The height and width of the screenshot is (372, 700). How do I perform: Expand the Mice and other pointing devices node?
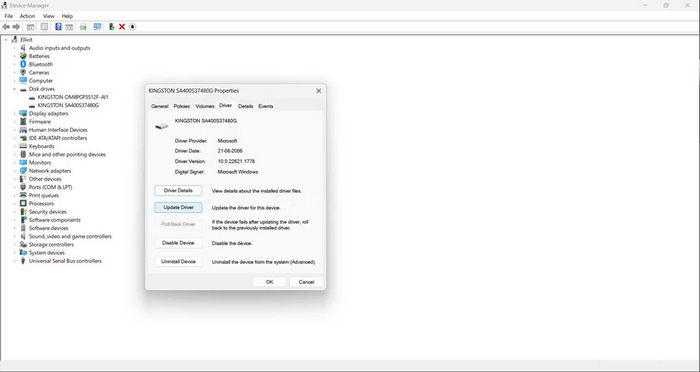click(x=14, y=155)
